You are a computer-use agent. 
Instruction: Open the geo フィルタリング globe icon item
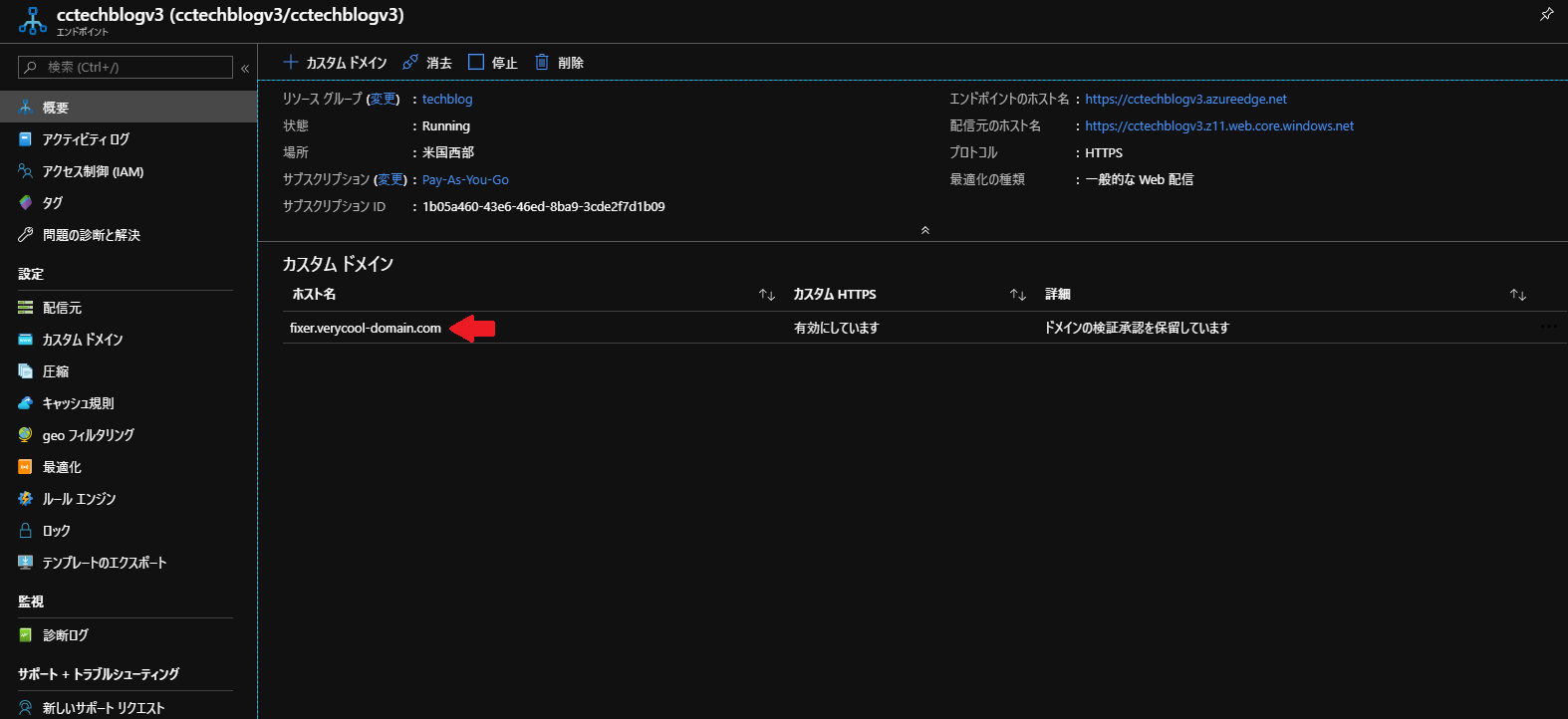26,435
